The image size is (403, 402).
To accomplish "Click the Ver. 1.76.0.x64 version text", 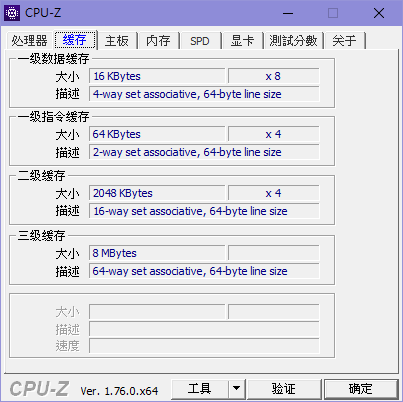I will point(119,391).
